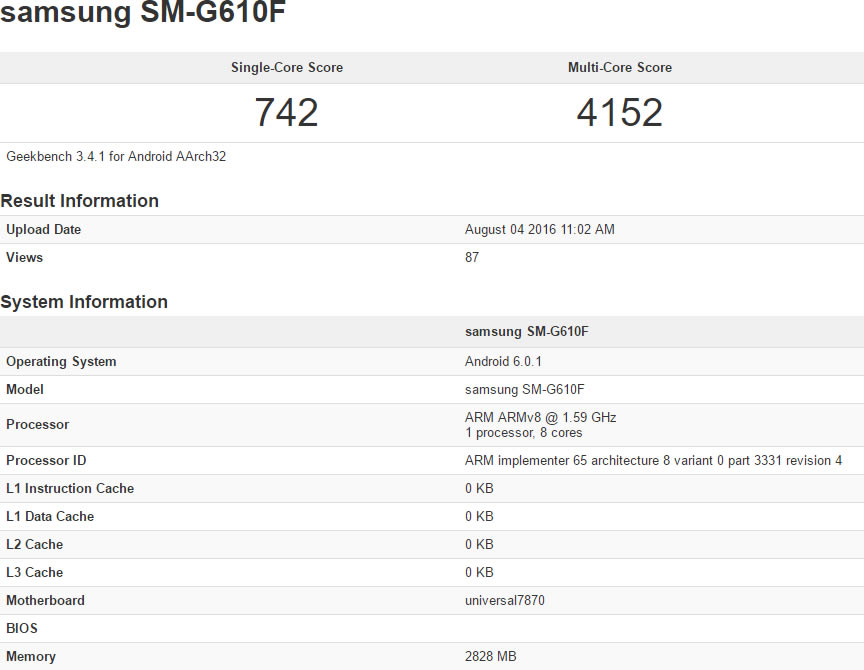Select the multi-core score value 4152
864x670 pixels.
(x=620, y=112)
